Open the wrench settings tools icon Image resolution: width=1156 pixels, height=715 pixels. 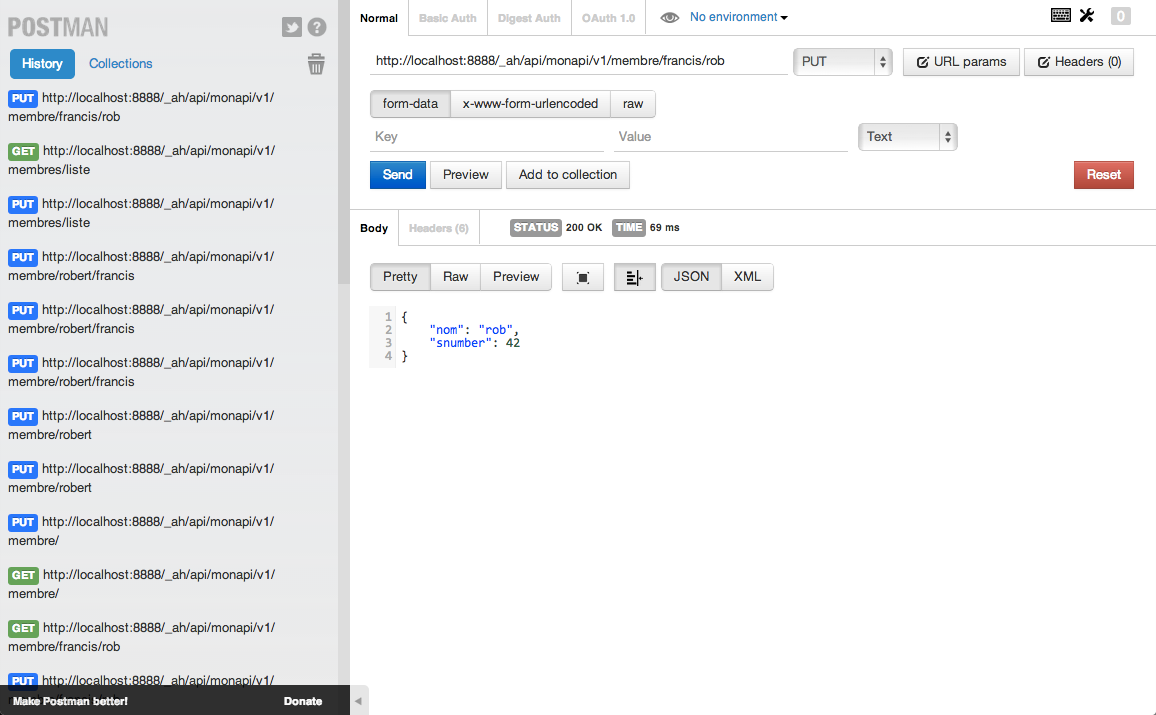(x=1089, y=15)
